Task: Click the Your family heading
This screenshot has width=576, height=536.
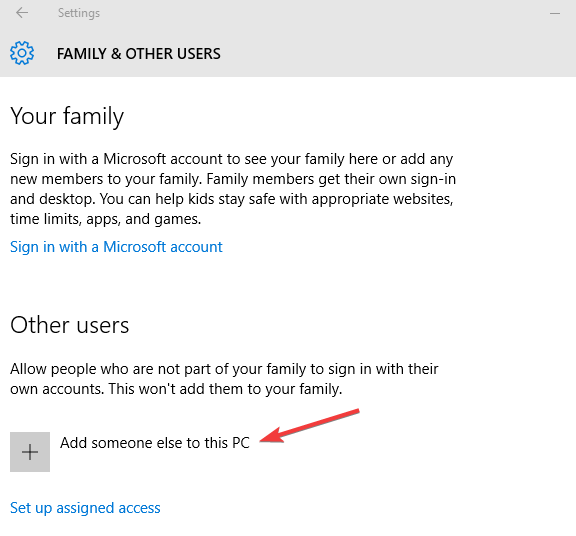Action: point(67,116)
